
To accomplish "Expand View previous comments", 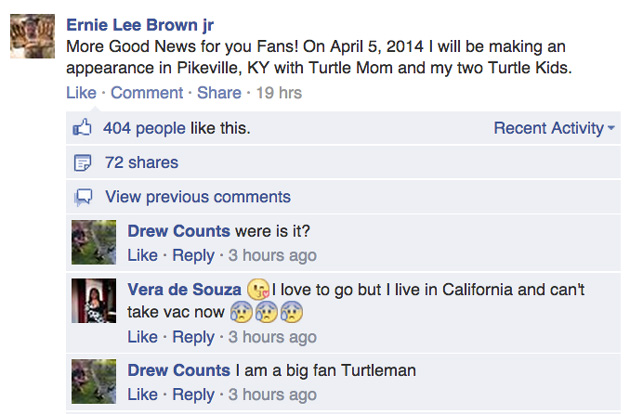I will pos(197,197).
